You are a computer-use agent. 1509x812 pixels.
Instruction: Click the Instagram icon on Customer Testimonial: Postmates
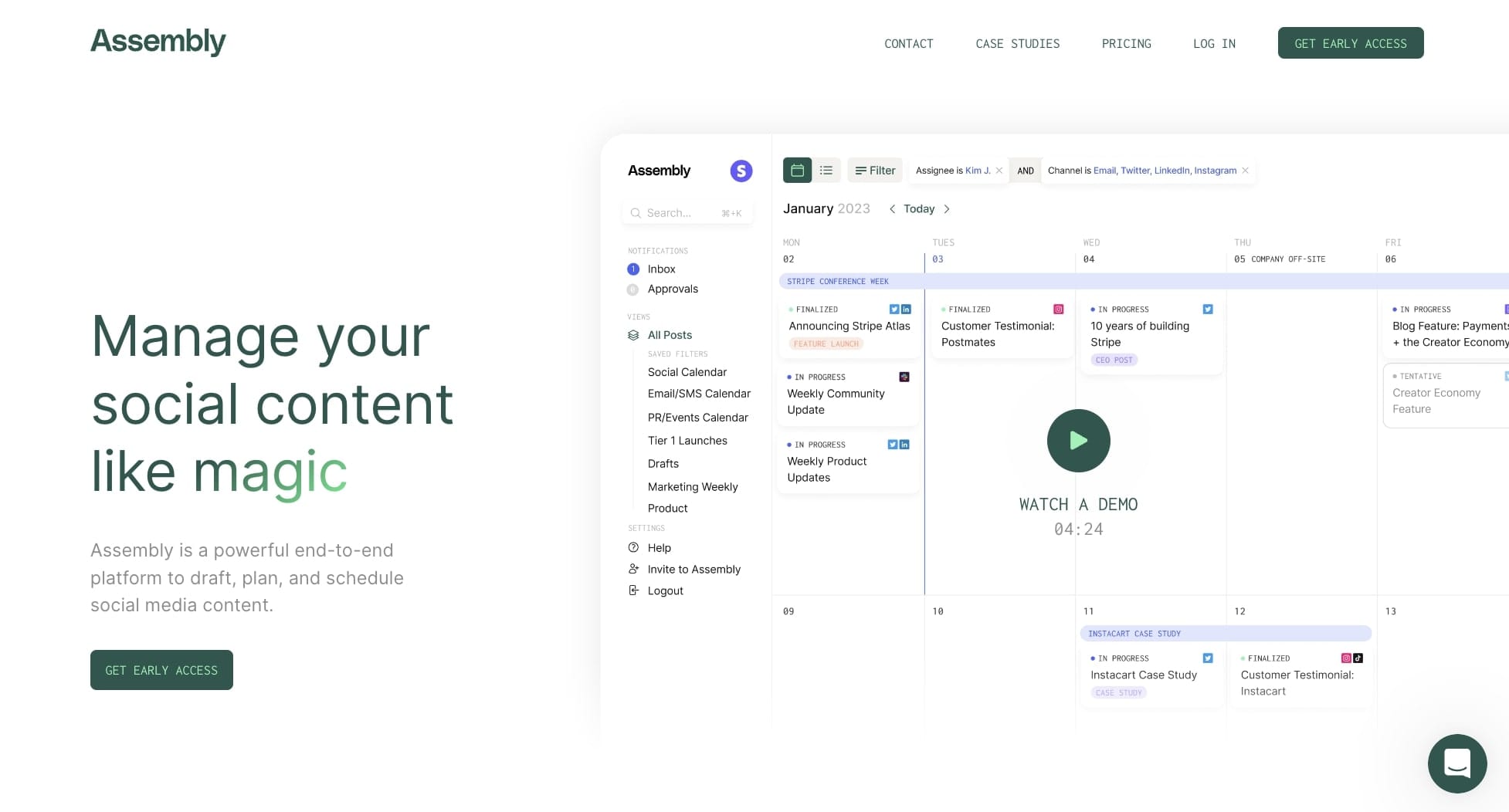1057,309
